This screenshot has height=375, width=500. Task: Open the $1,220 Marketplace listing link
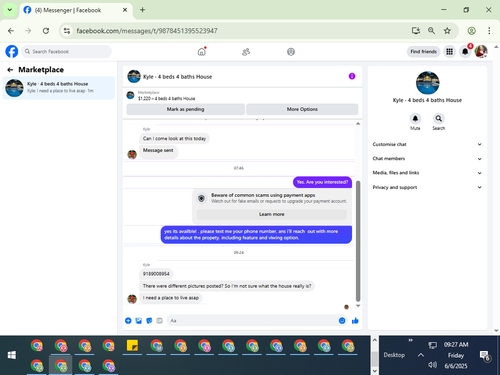pos(166,99)
